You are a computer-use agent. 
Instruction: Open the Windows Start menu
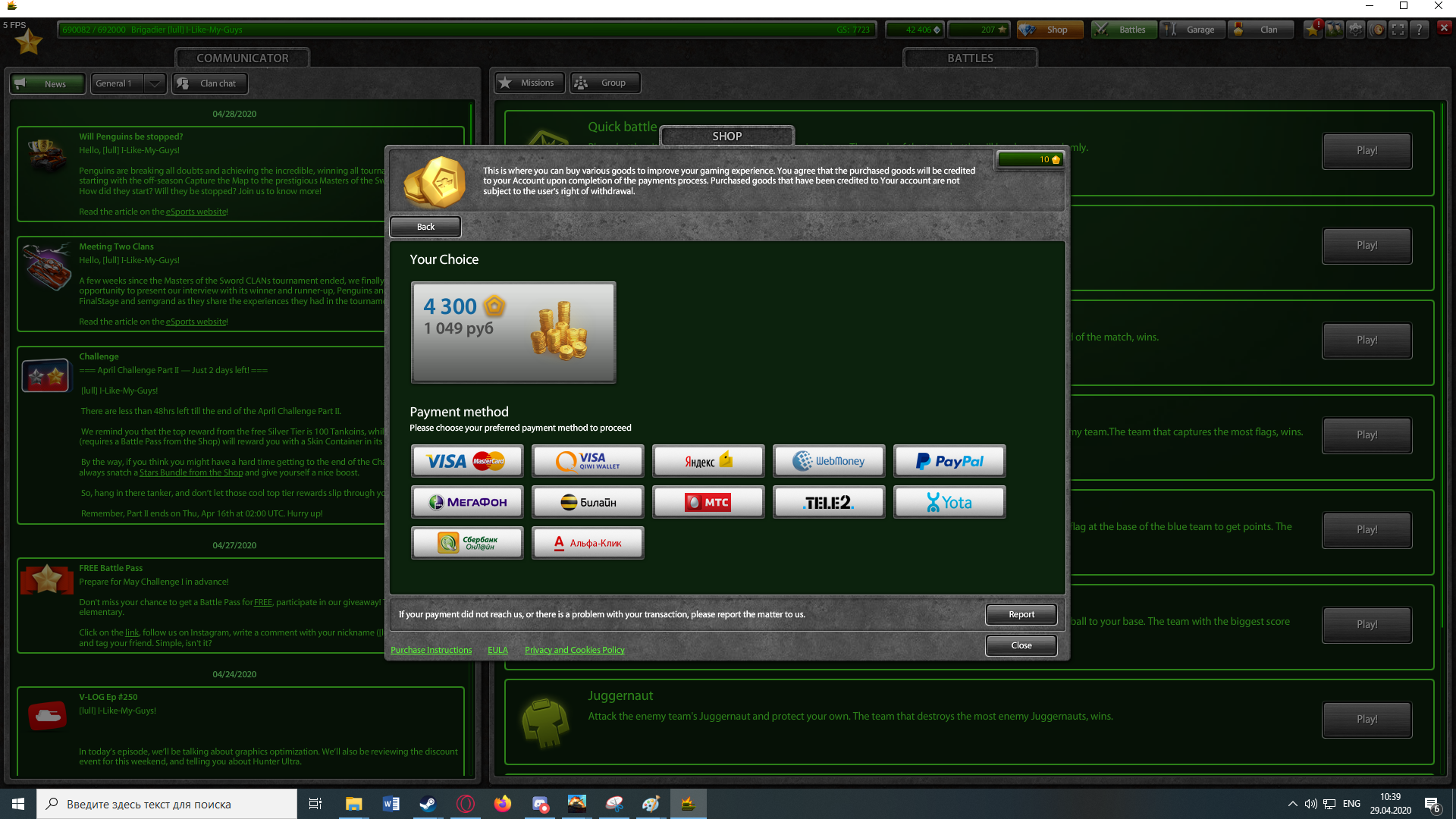(x=18, y=804)
